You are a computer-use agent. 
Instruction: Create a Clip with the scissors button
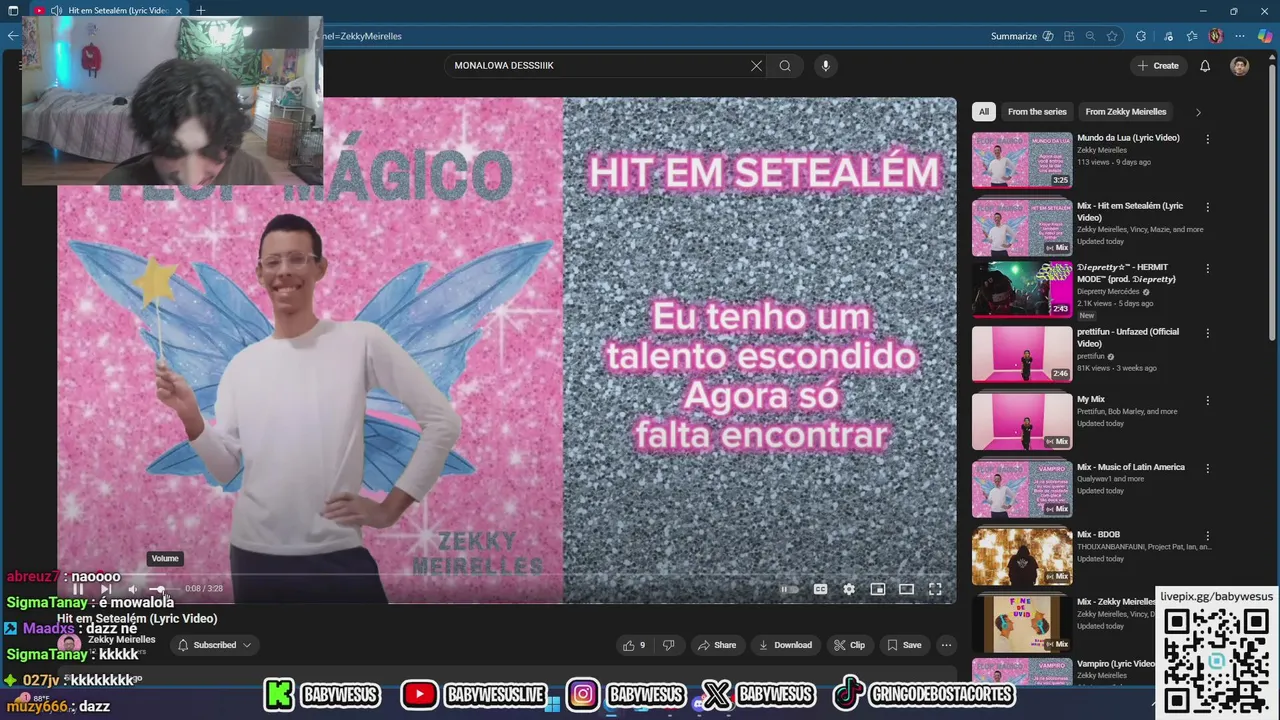tap(849, 645)
